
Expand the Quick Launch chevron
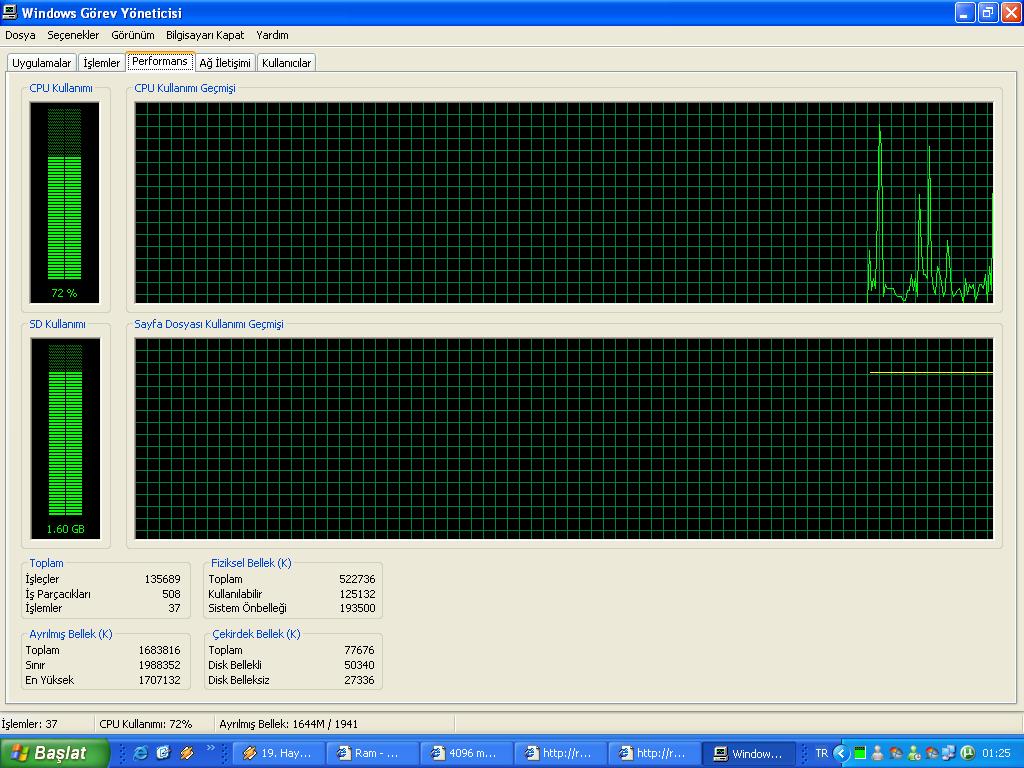pos(210,748)
